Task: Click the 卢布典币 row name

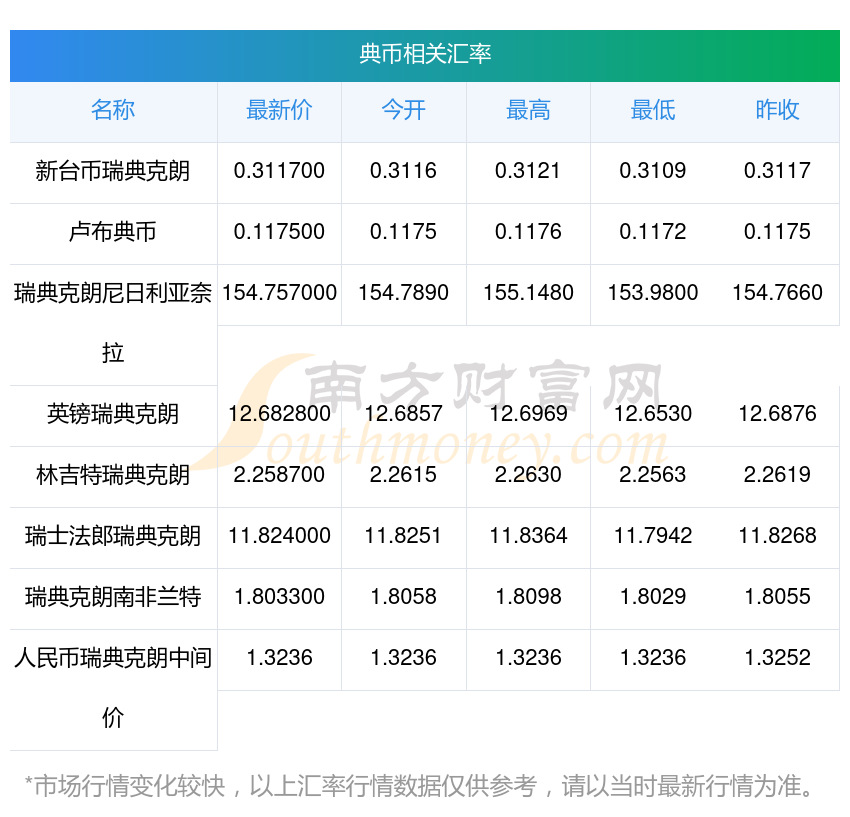Action: [x=113, y=232]
